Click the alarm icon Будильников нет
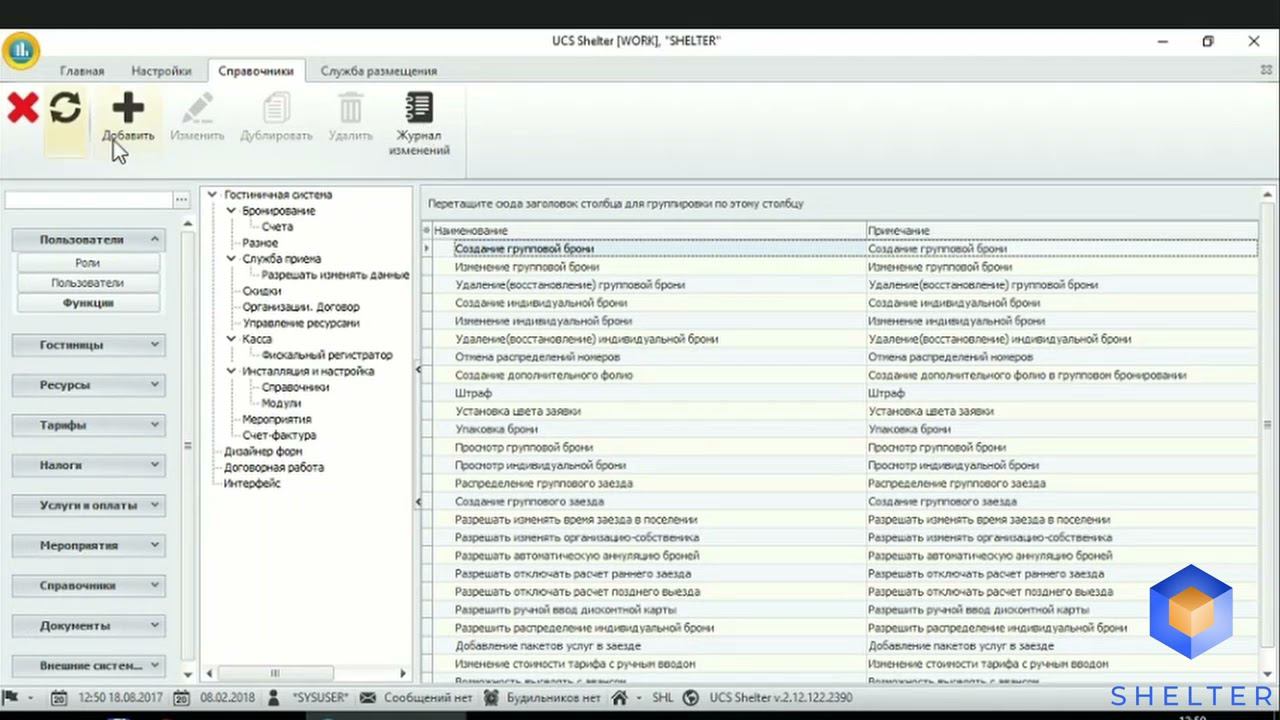 click(x=490, y=697)
